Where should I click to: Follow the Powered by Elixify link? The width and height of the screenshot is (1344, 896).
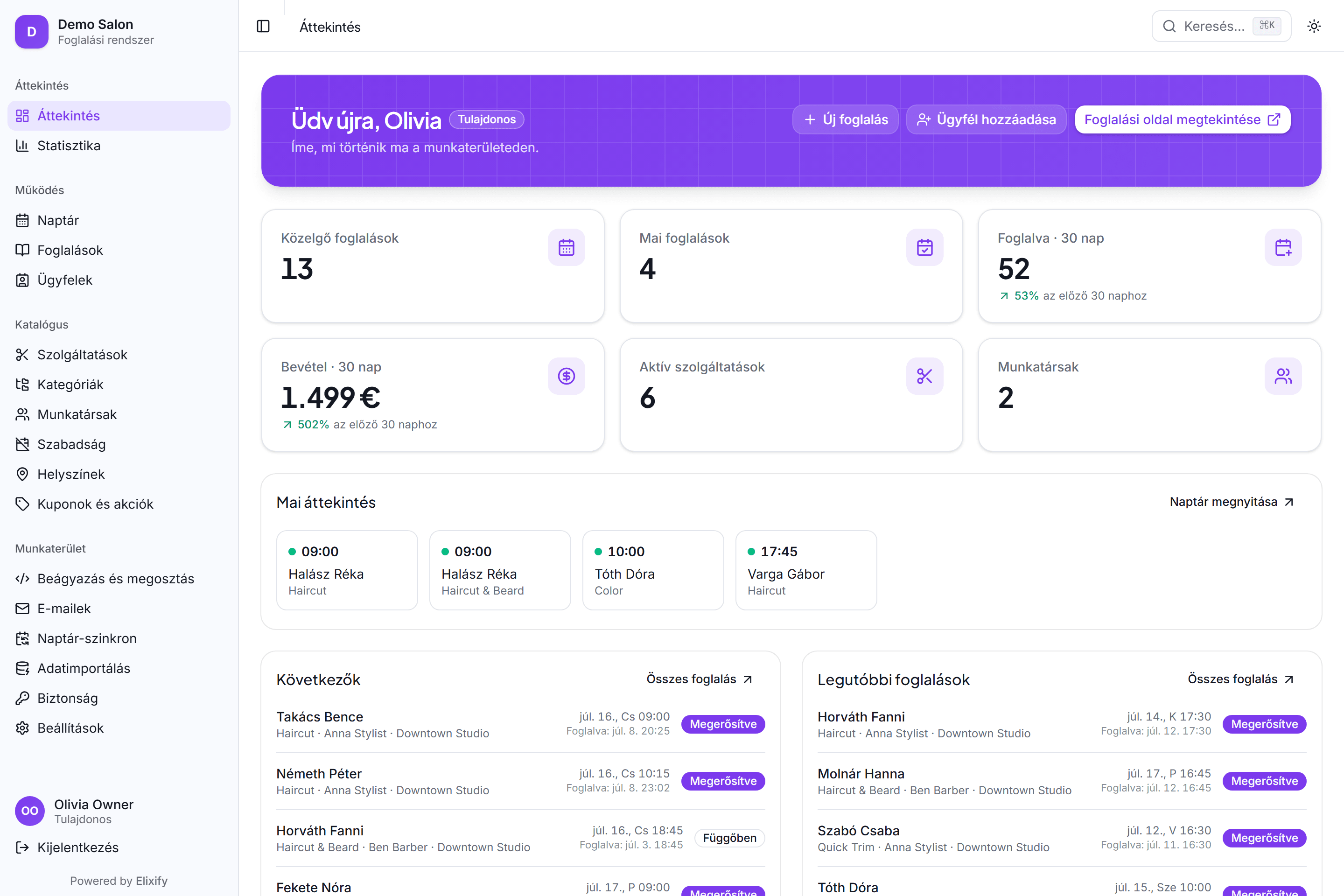tap(119, 881)
